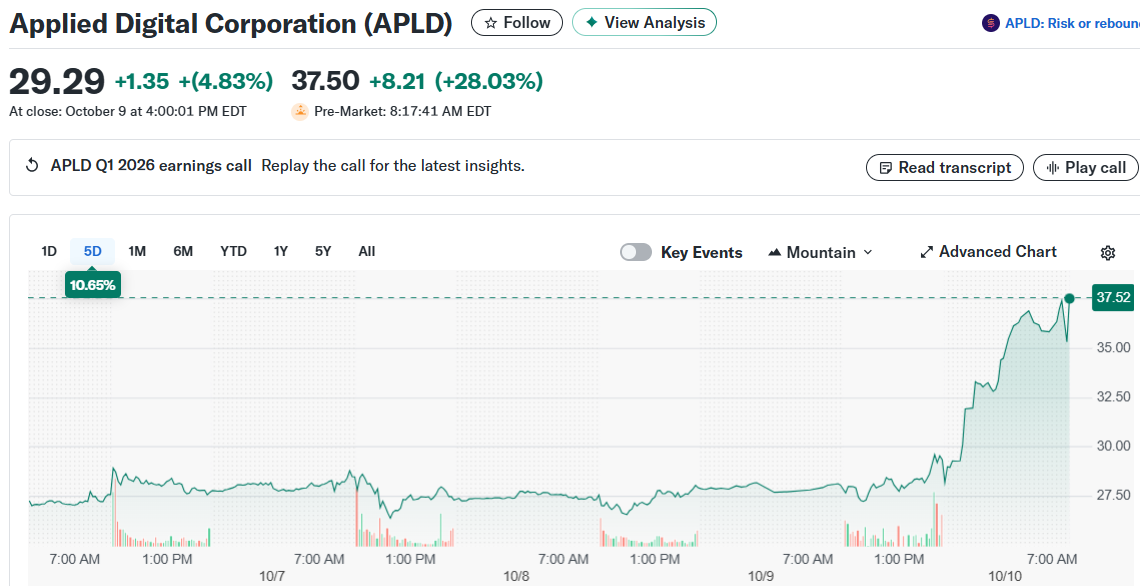
Task: Read the earnings call transcript
Action: [944, 168]
